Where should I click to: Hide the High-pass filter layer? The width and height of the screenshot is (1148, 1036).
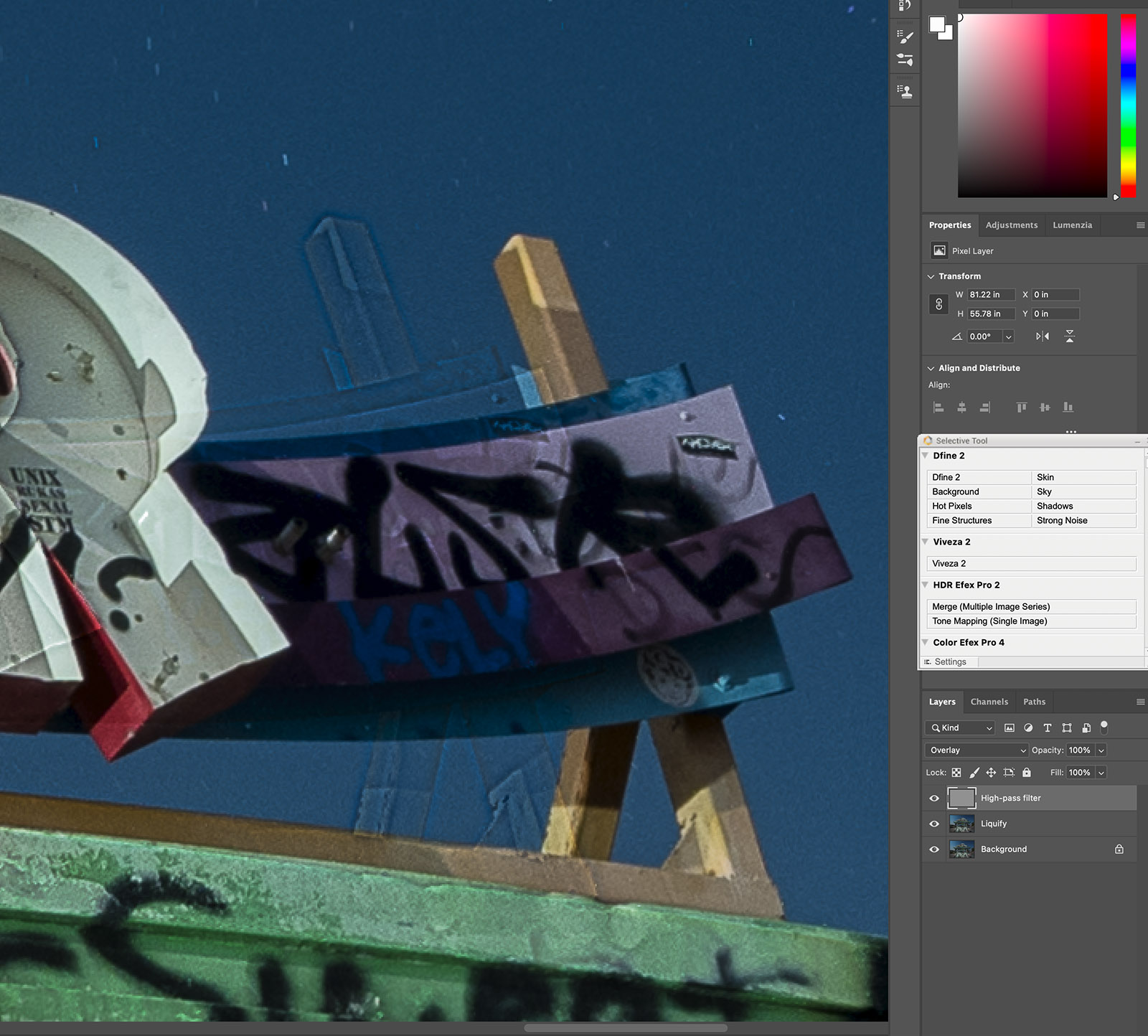click(934, 798)
